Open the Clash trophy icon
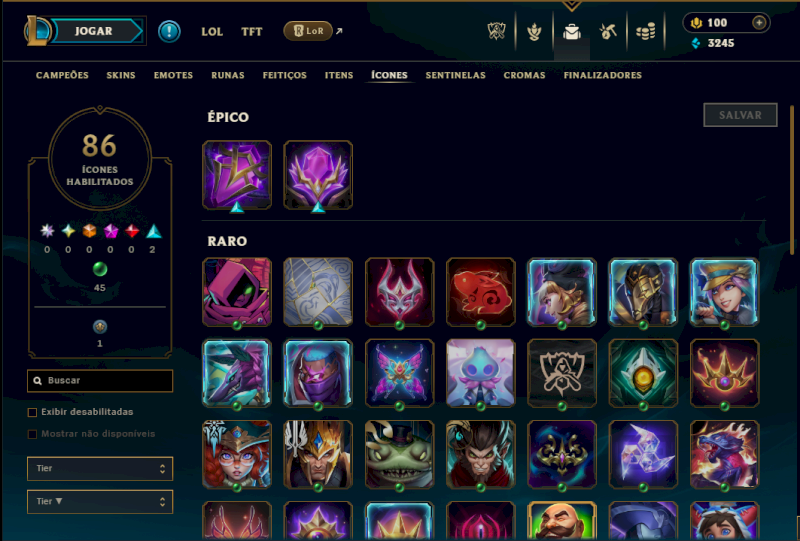Screen dimensions: 800x541 [496, 32]
